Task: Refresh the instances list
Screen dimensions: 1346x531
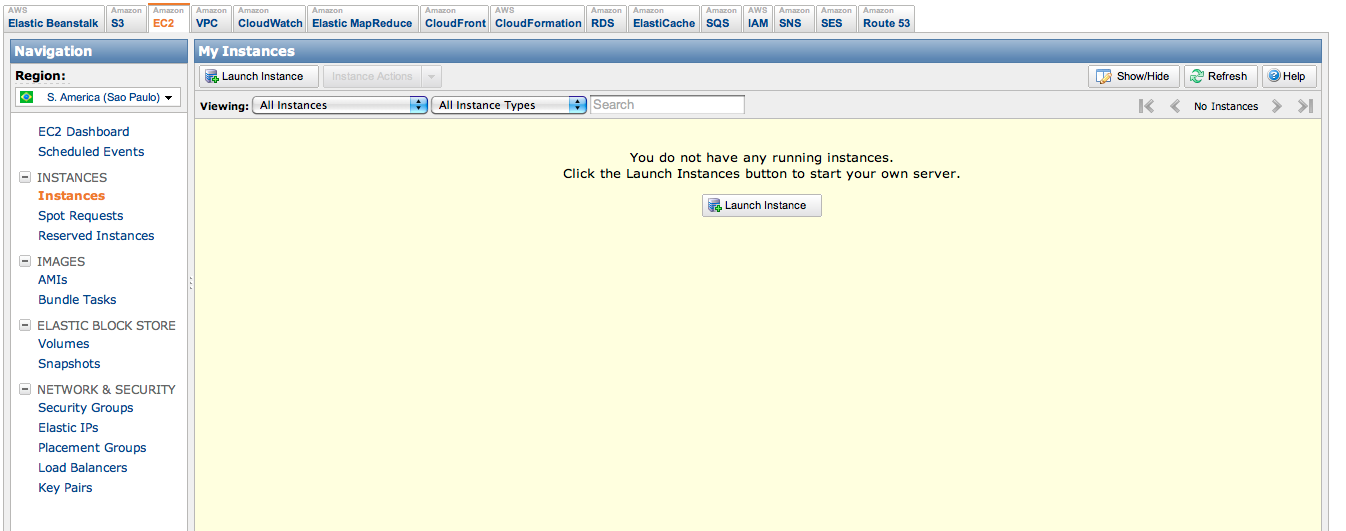Action: point(1220,76)
